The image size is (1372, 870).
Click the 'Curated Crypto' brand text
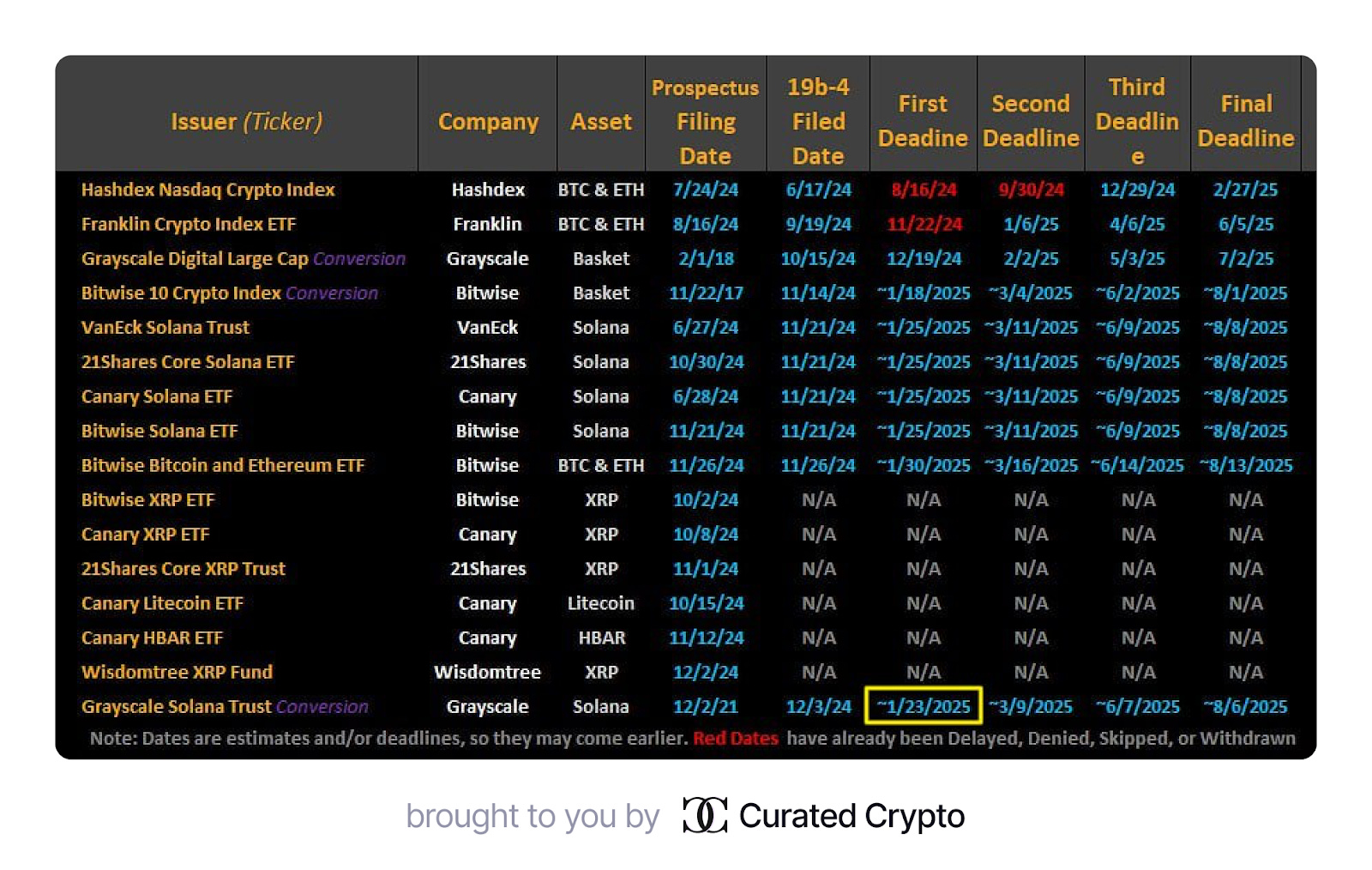coord(851,816)
